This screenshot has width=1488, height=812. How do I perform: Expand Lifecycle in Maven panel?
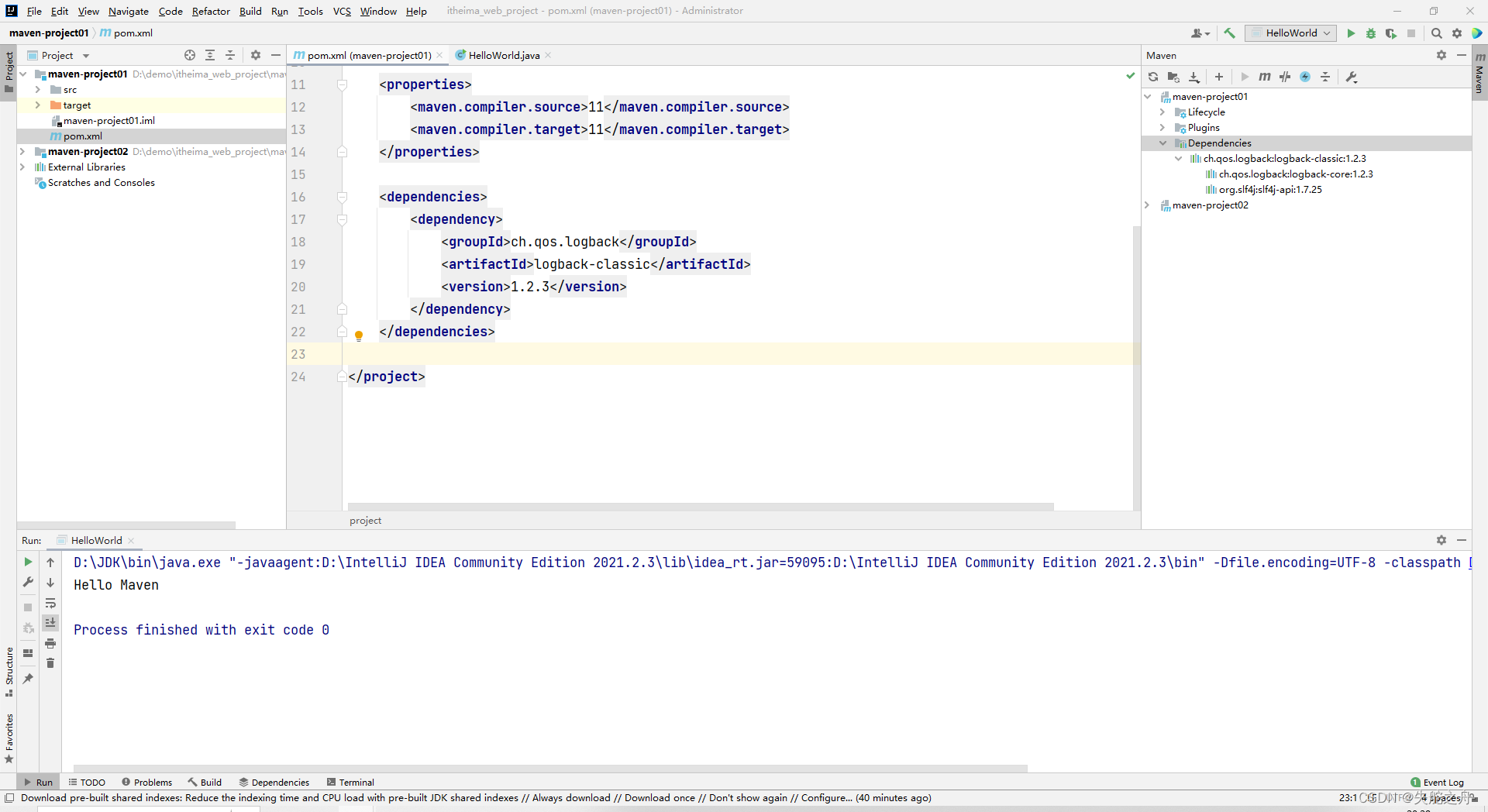pos(1162,112)
